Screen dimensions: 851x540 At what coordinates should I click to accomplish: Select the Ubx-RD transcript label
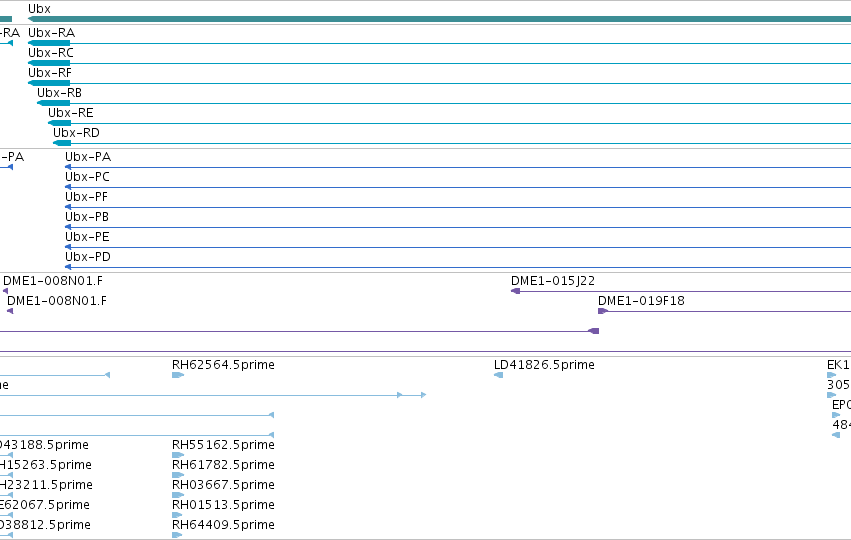pos(76,133)
